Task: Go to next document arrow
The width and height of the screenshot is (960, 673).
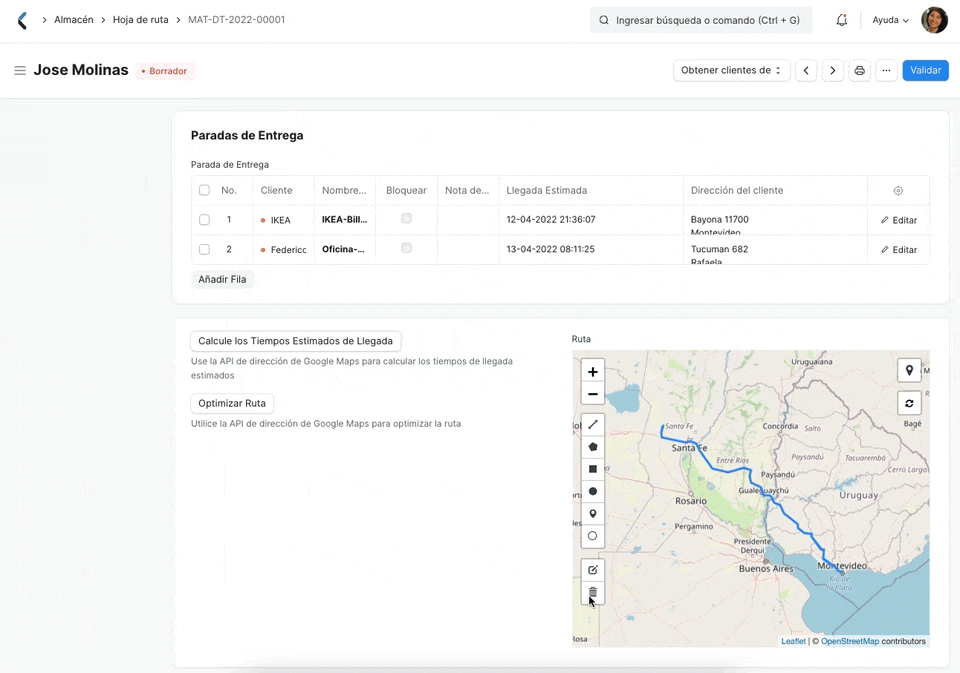Action: point(833,70)
